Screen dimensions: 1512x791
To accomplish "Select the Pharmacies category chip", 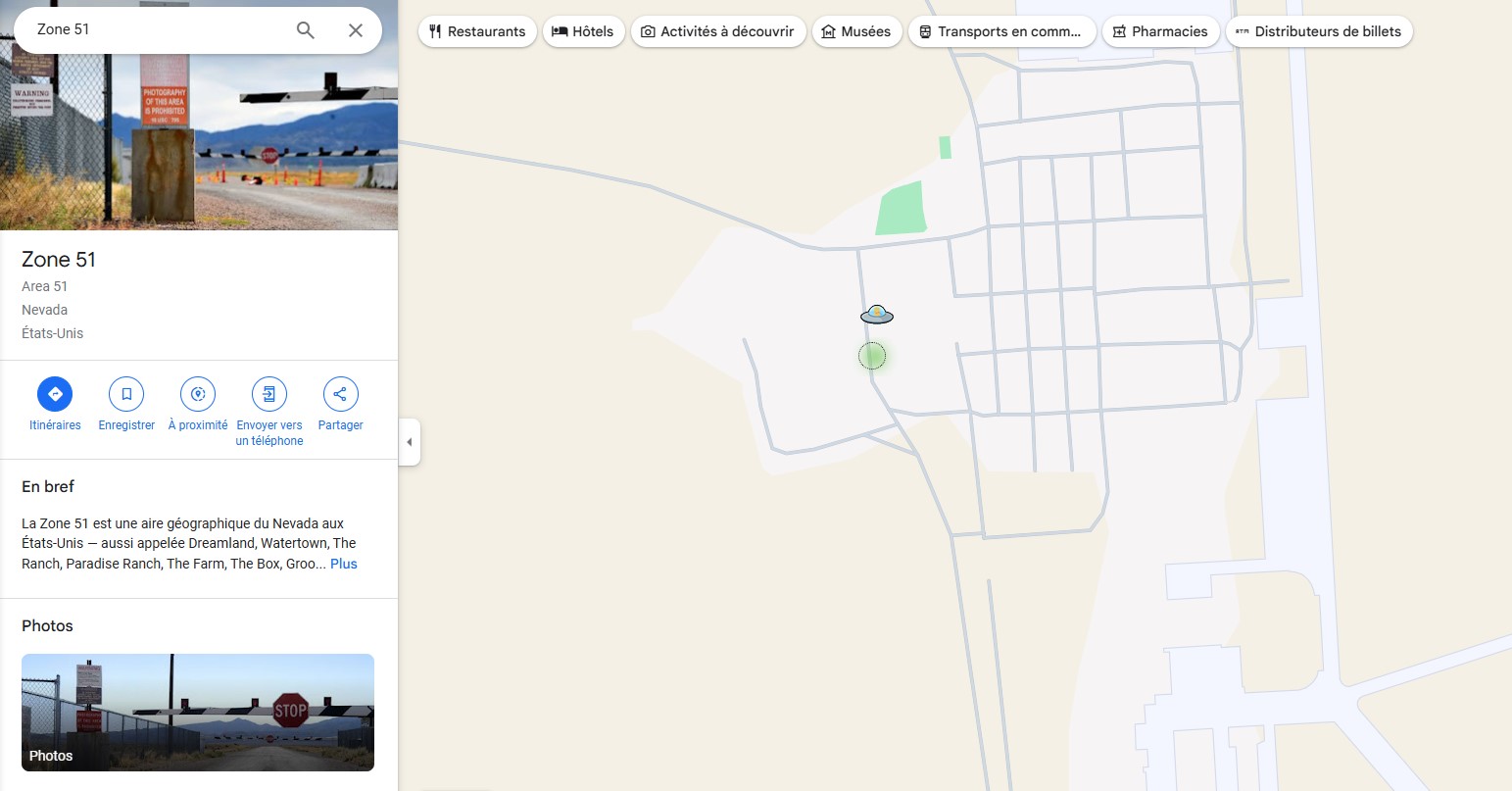I will 1160,31.
